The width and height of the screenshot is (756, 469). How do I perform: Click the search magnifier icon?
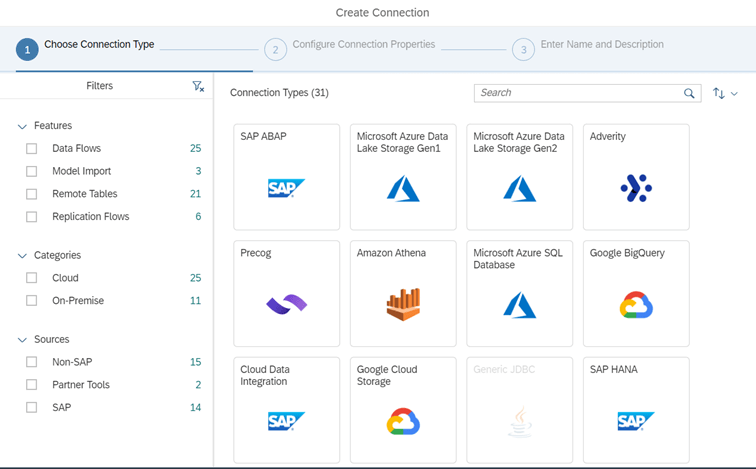(x=689, y=93)
